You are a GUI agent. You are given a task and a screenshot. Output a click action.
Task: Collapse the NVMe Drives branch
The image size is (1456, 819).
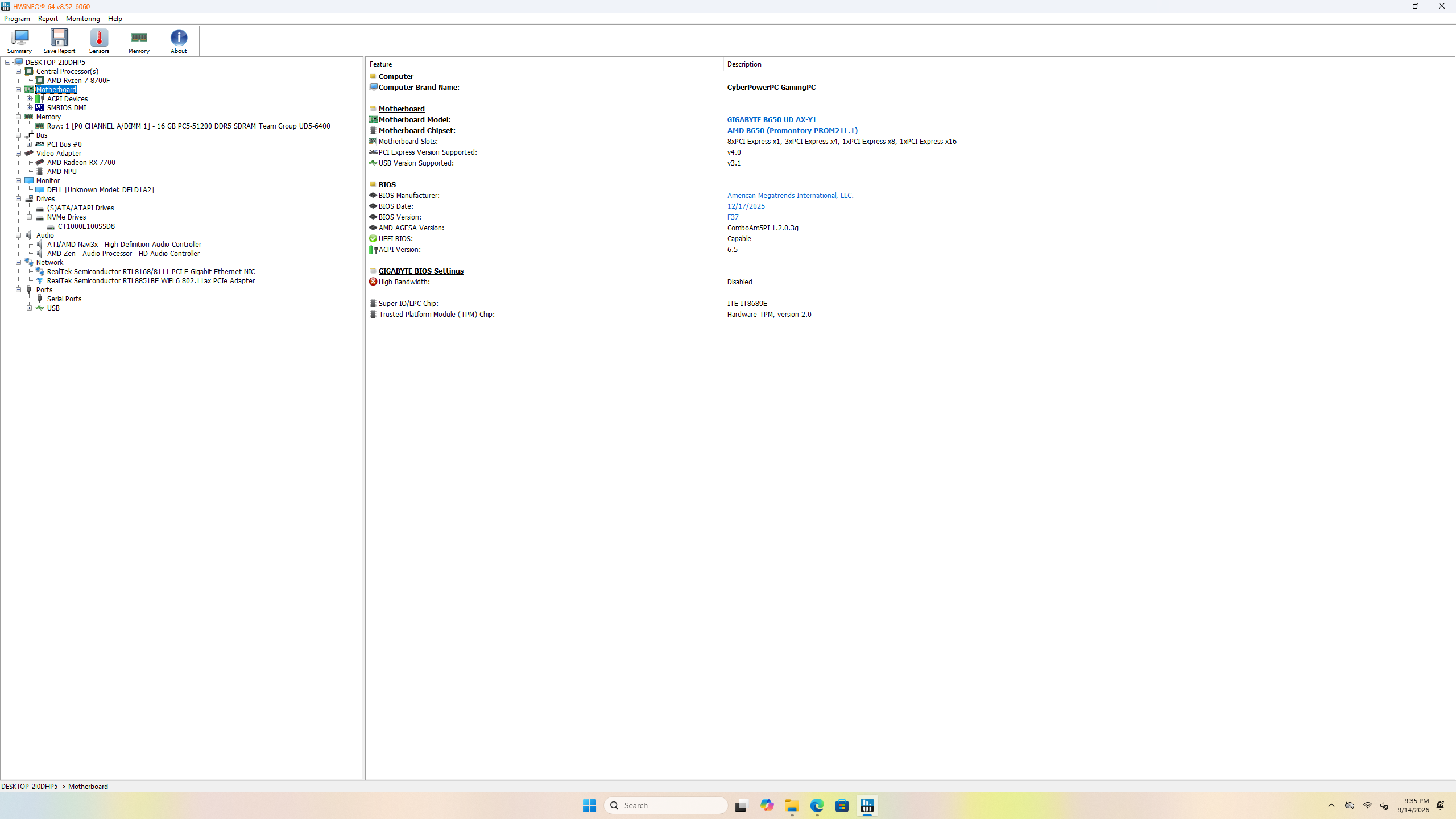(x=30, y=217)
